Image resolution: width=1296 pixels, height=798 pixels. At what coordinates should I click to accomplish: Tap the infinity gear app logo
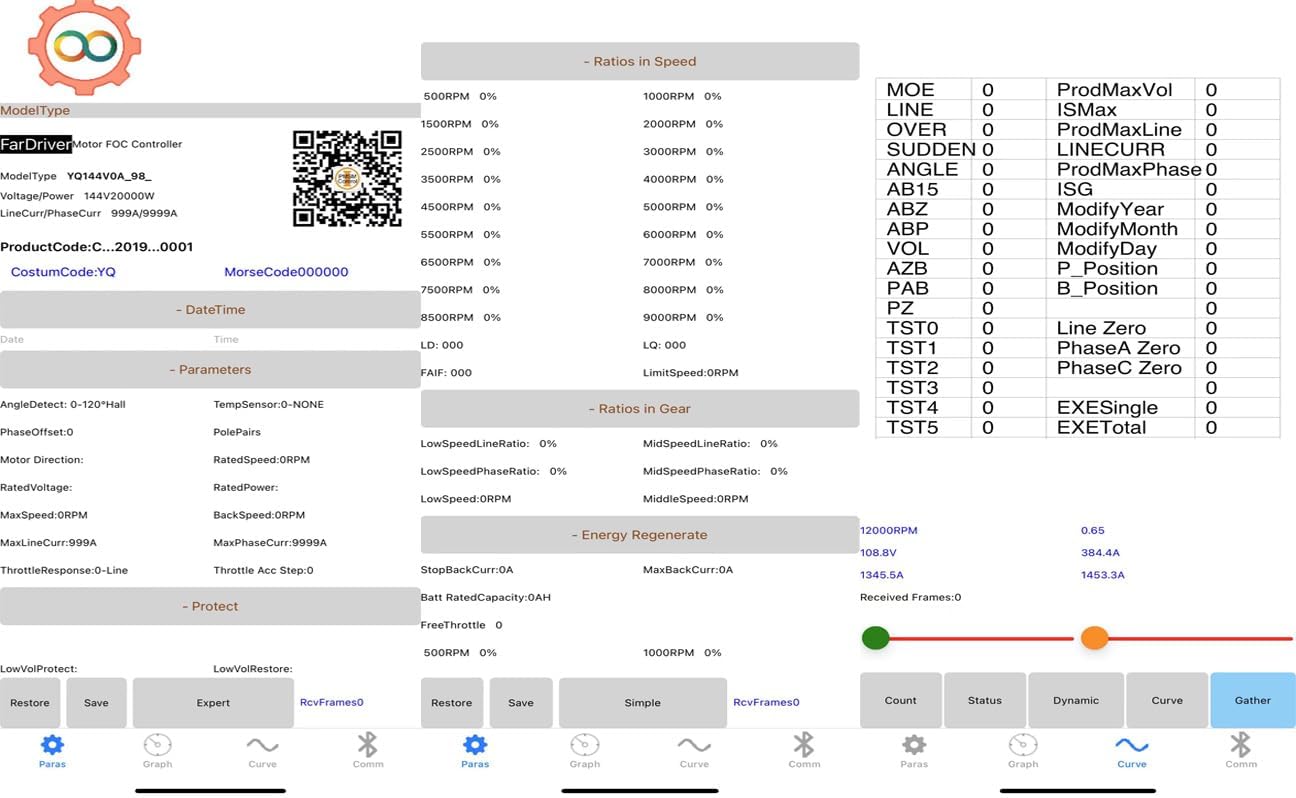(x=85, y=46)
